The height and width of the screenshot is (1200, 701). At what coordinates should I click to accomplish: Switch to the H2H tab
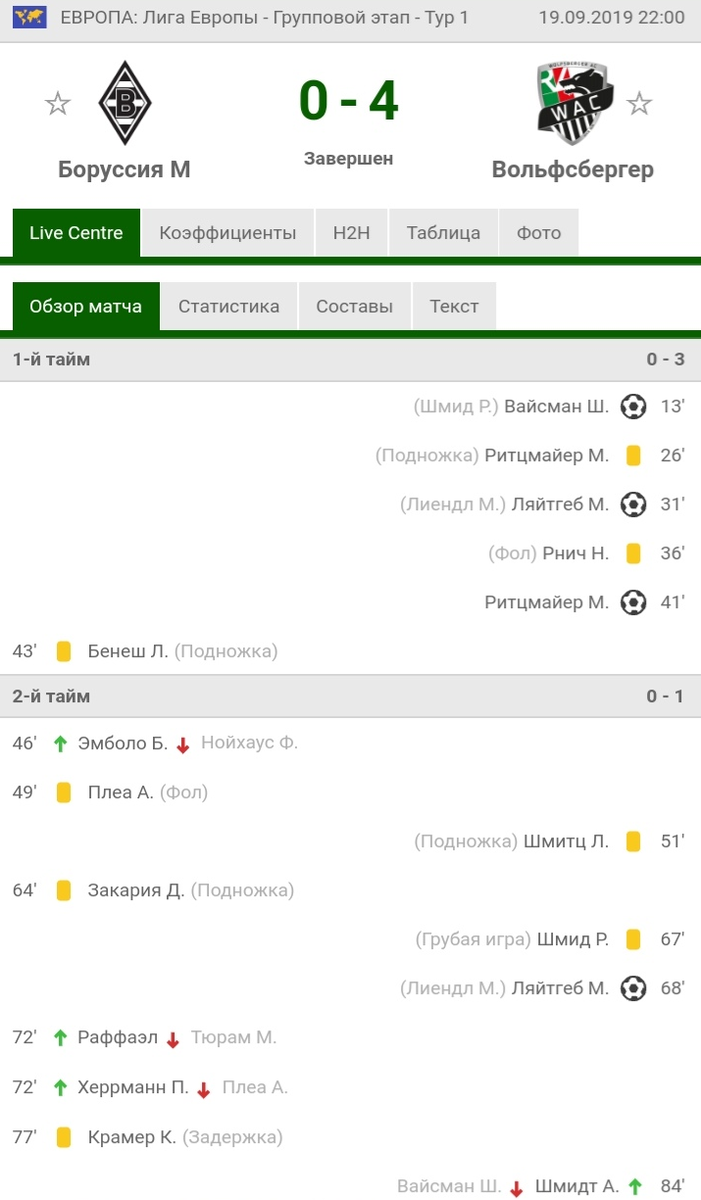[352, 233]
